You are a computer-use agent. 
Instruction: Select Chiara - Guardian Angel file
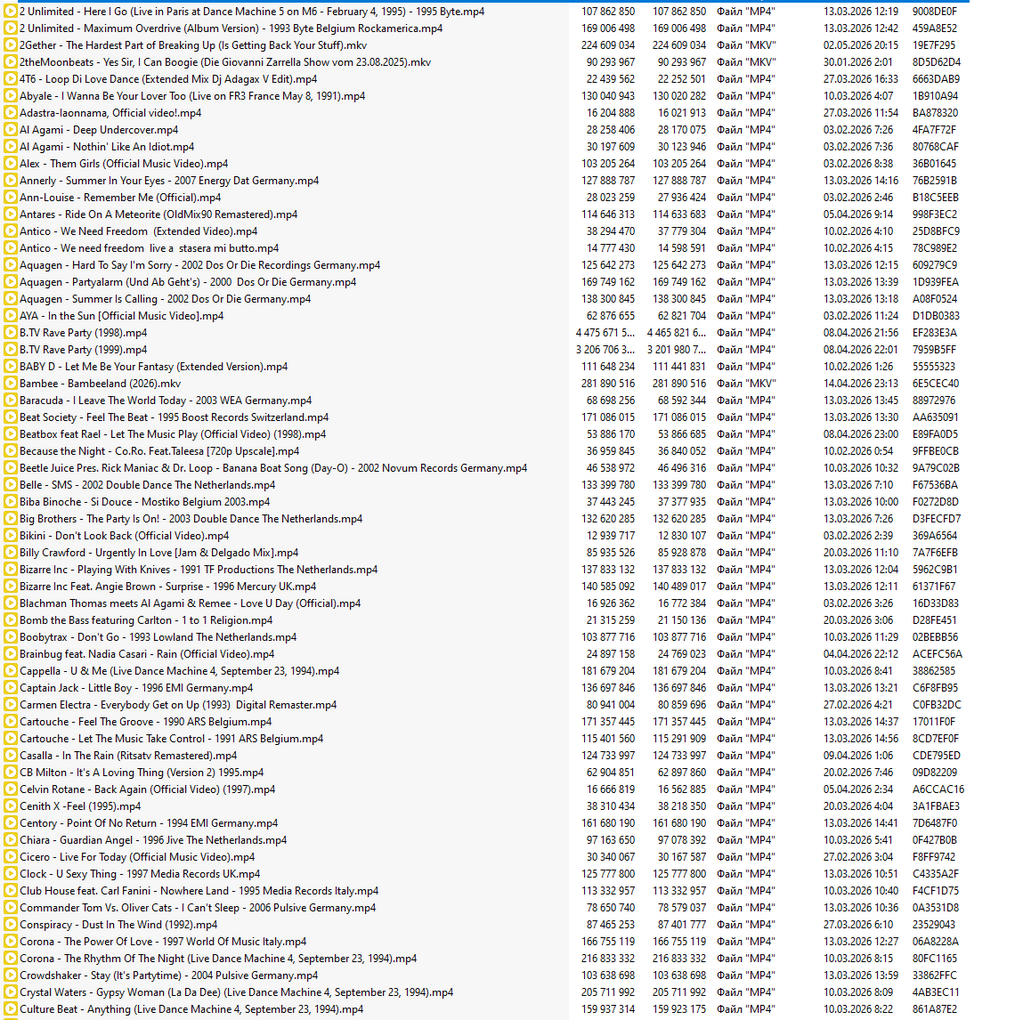153,840
